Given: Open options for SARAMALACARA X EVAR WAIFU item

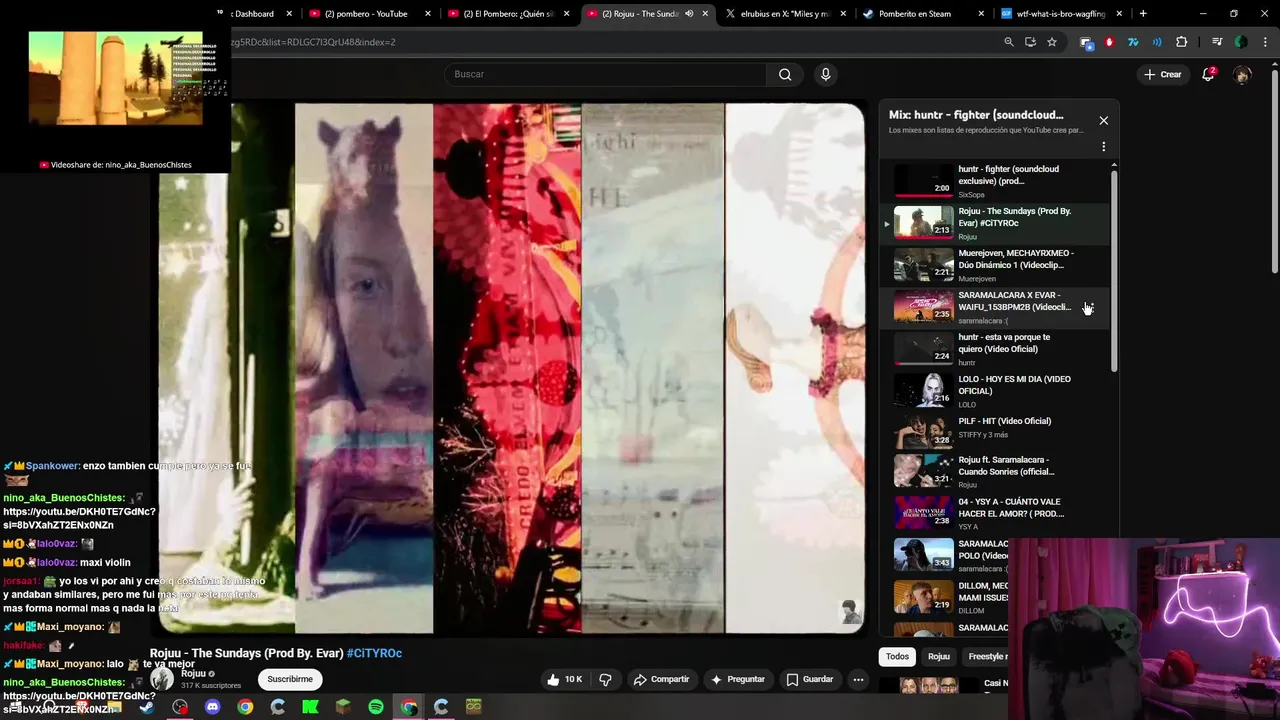Looking at the screenshot, I should [1088, 307].
